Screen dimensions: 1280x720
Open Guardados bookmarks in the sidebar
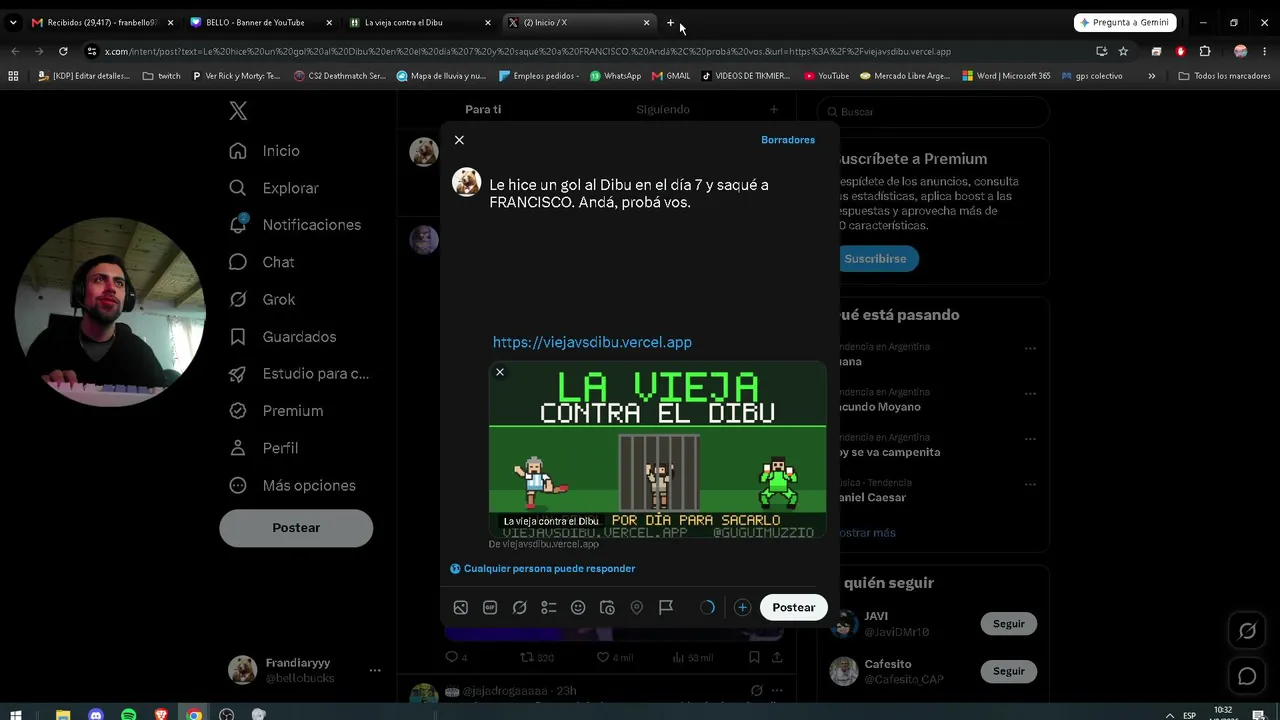[x=283, y=337]
